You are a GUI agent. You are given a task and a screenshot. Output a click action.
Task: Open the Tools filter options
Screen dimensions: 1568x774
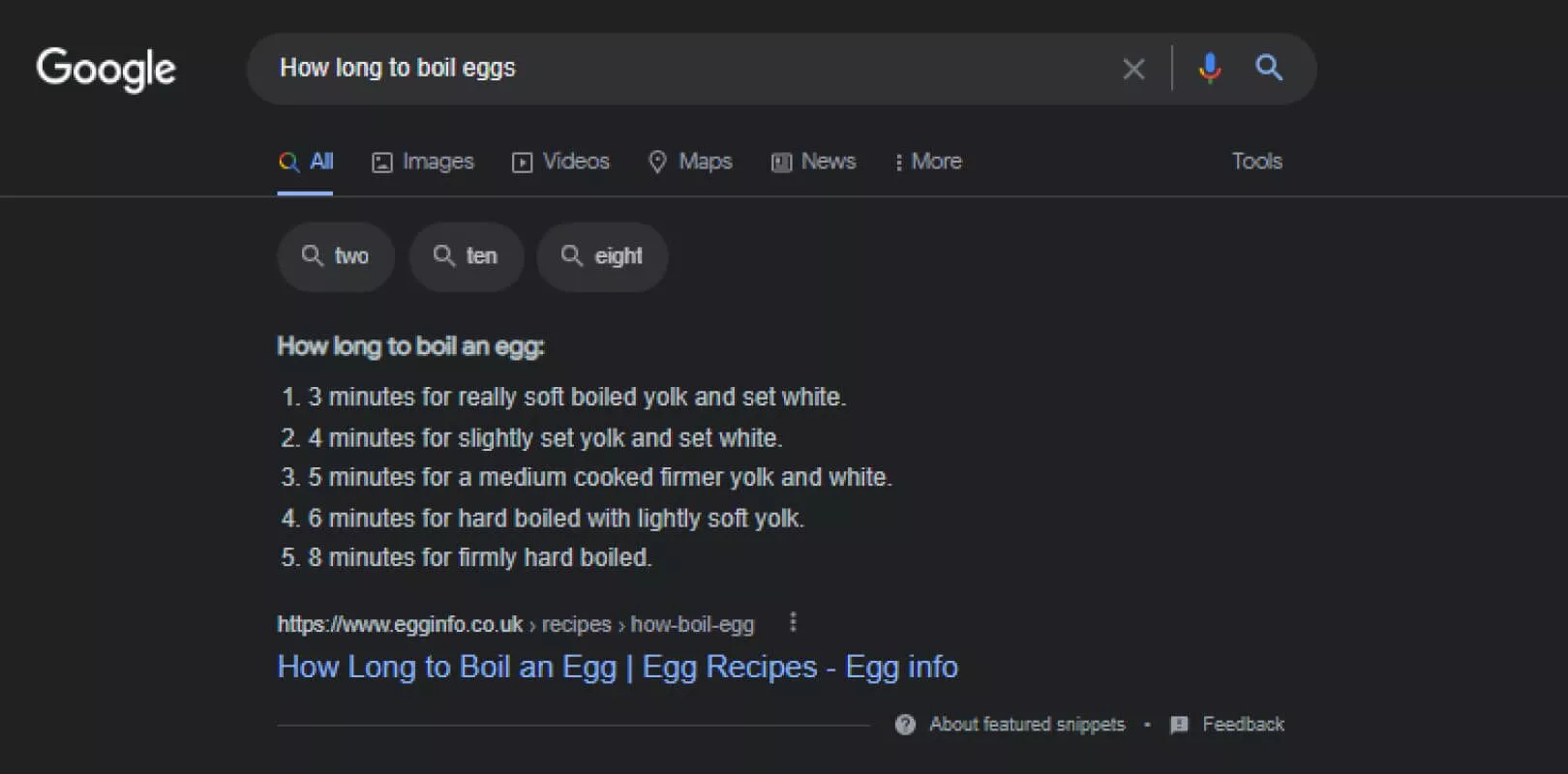[x=1256, y=162]
